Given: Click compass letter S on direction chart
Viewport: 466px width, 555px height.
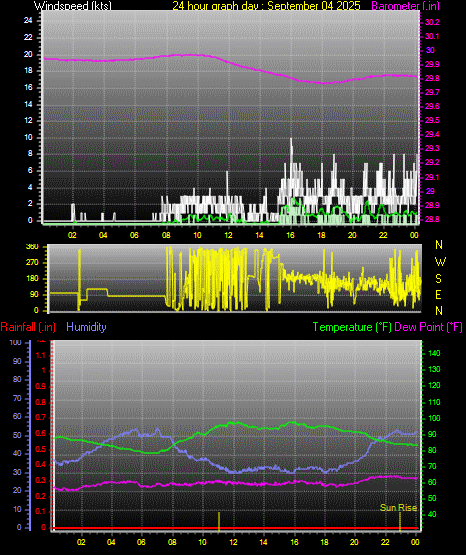Looking at the screenshot, I should [x=439, y=279].
